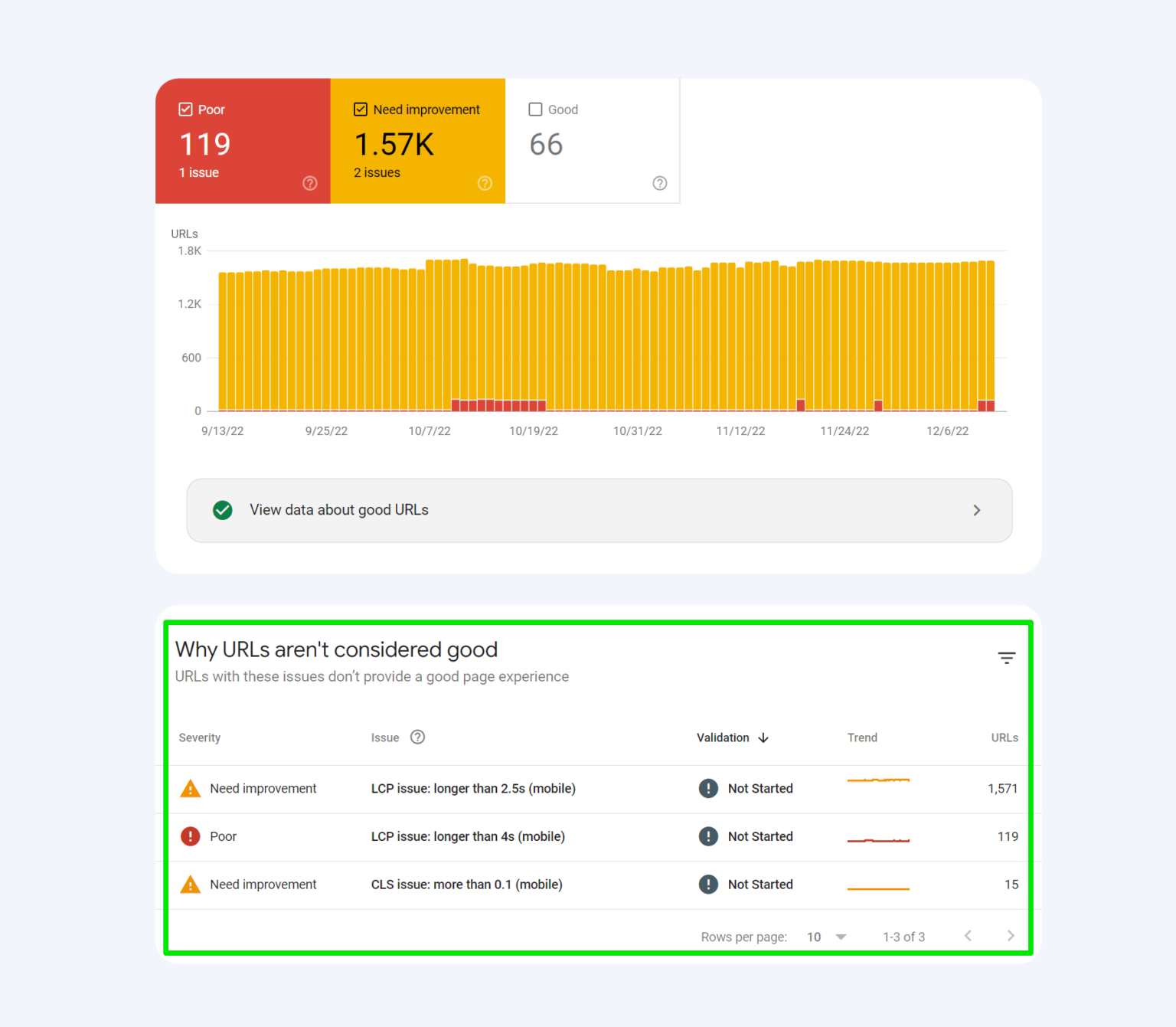Screen dimensions: 1176x1027
Task: Open the Rows per page dropdown
Action: (826, 936)
